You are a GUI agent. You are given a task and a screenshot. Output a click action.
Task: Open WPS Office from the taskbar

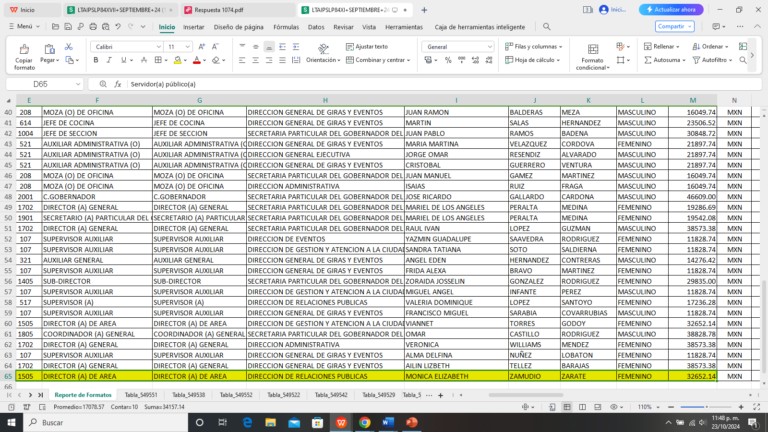[x=340, y=422]
